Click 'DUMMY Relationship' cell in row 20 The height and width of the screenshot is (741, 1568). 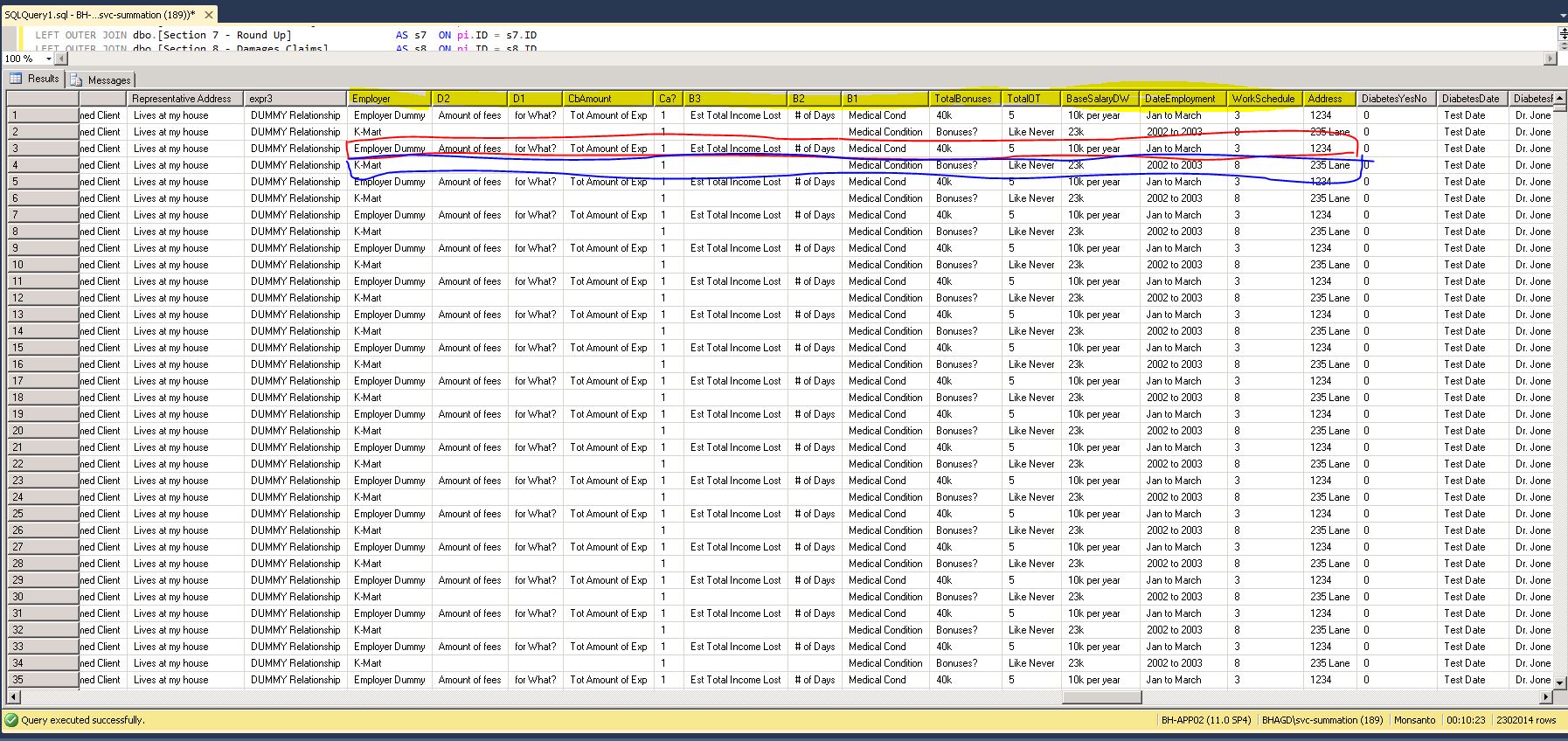click(295, 431)
